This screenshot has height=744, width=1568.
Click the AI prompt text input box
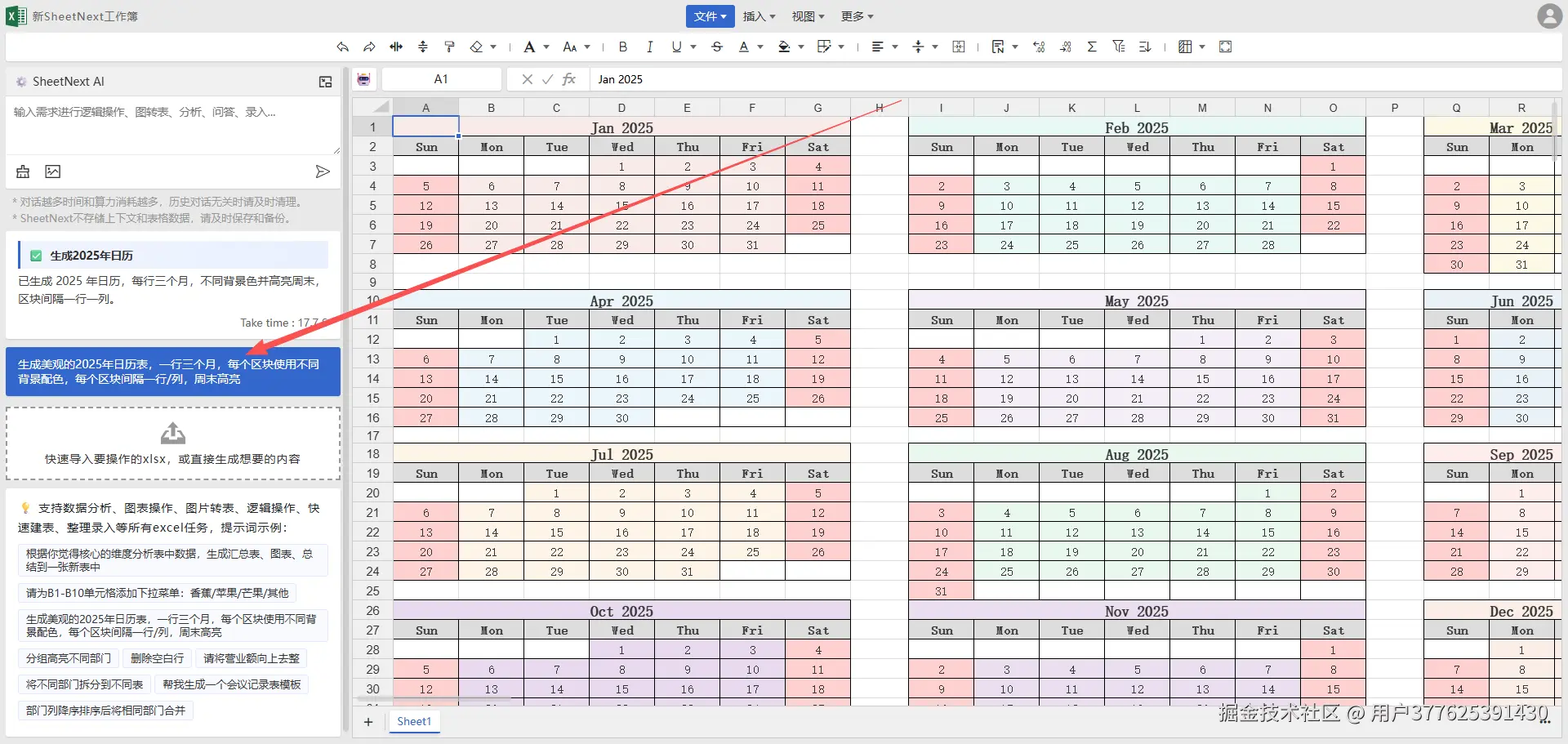tap(173, 127)
